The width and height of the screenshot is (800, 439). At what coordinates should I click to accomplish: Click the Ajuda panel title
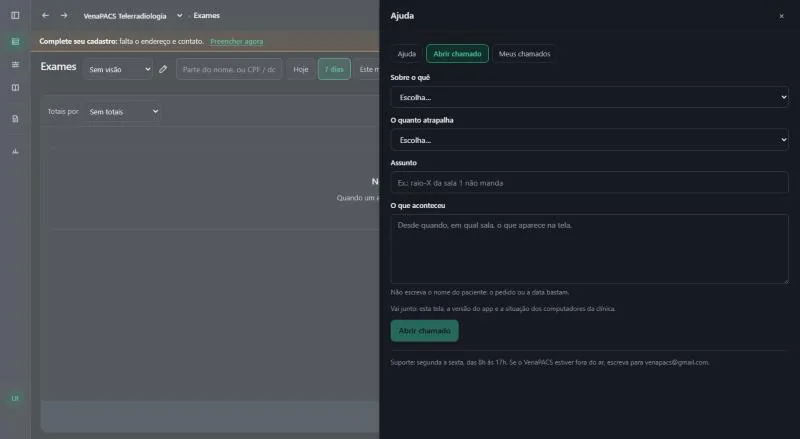(x=402, y=16)
